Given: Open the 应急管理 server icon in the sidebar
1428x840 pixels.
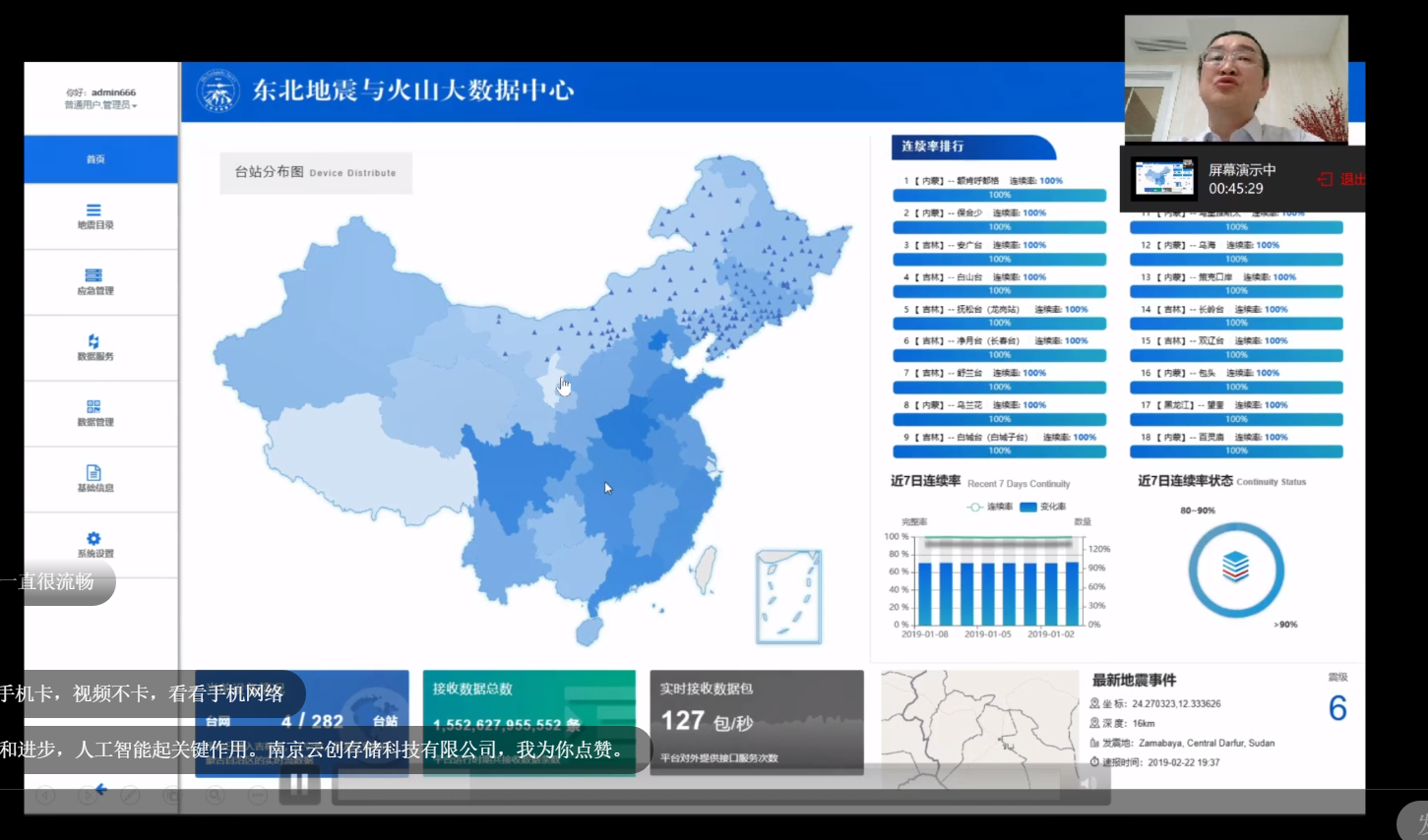Looking at the screenshot, I should 93,275.
